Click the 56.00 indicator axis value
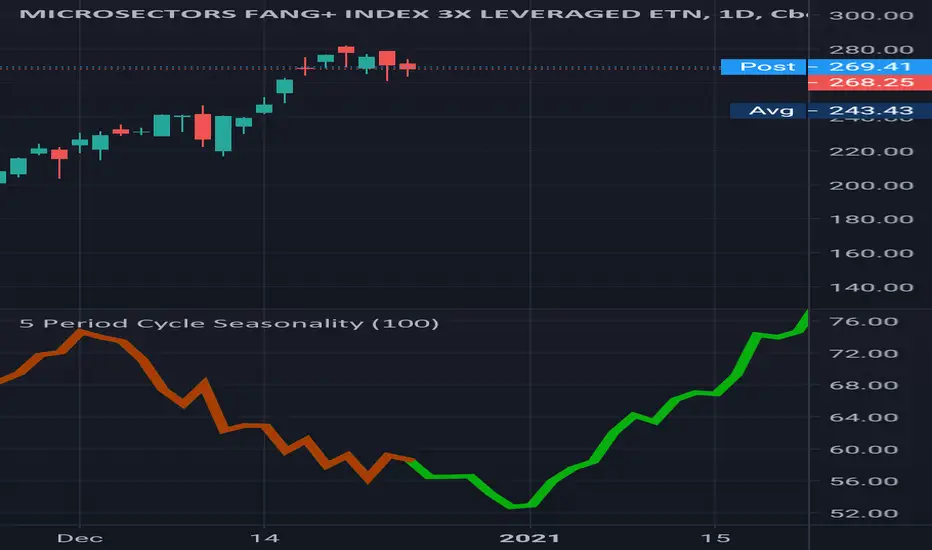 863,481
